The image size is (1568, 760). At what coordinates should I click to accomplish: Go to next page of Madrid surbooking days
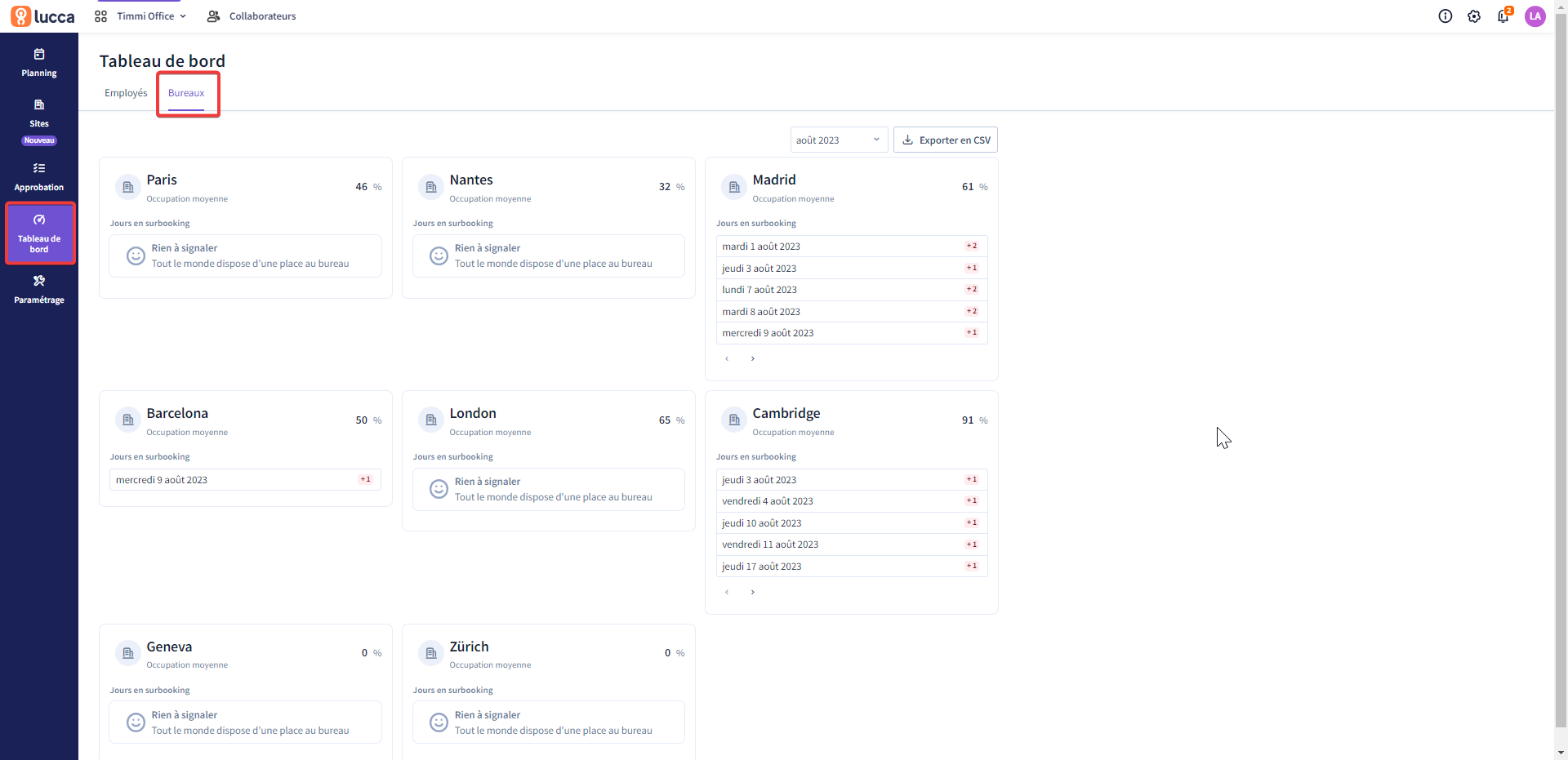click(753, 358)
